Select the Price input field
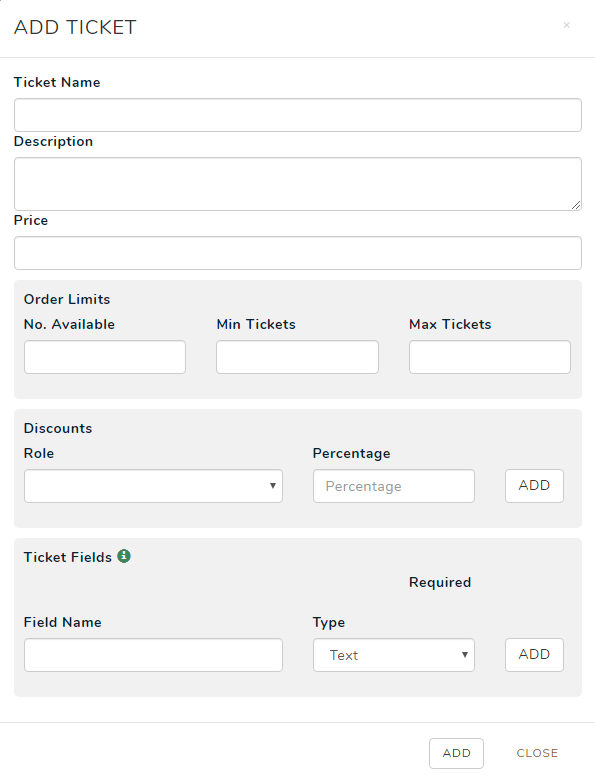The width and height of the screenshot is (595, 781). (298, 253)
